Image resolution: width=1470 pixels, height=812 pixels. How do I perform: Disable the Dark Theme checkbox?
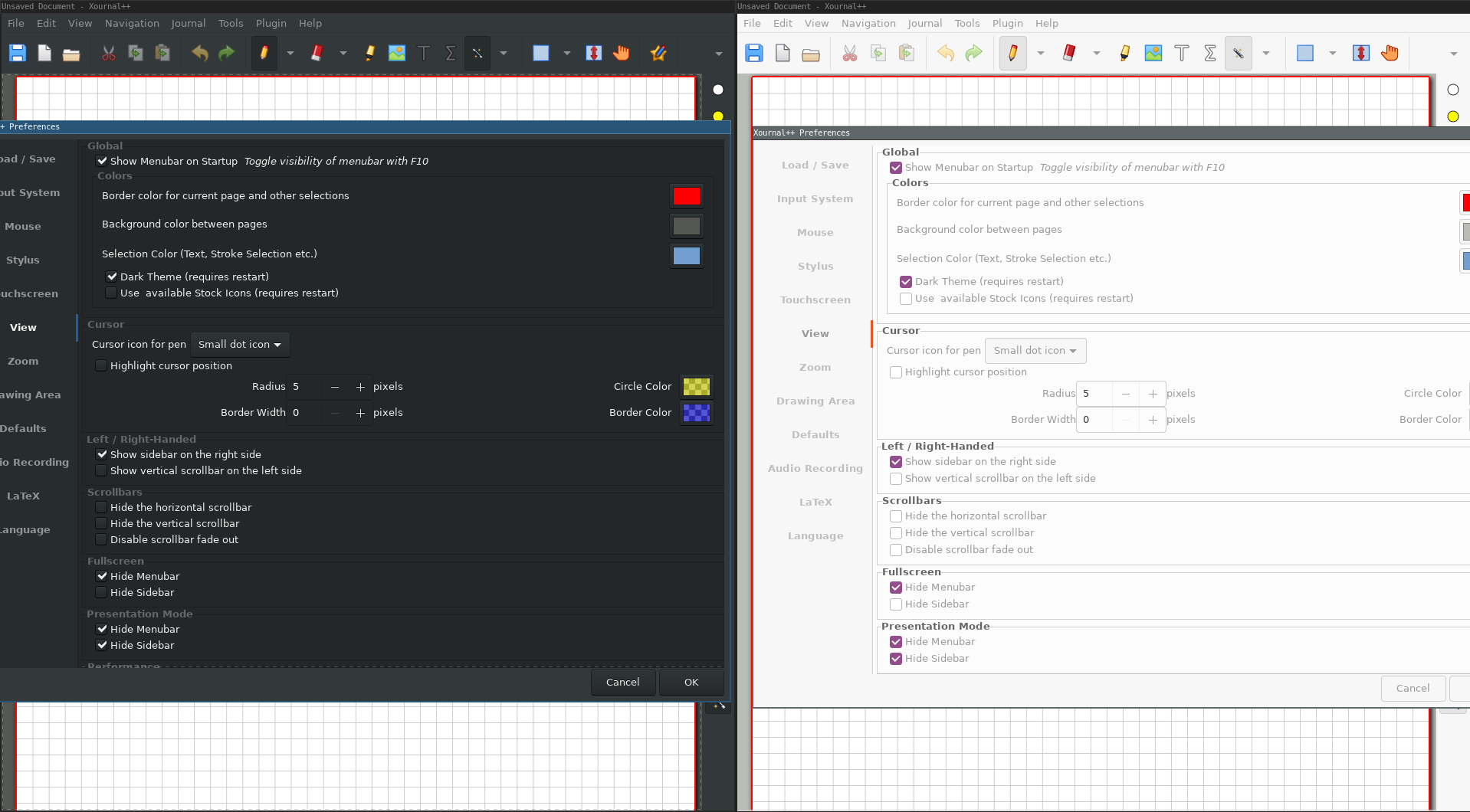click(111, 276)
